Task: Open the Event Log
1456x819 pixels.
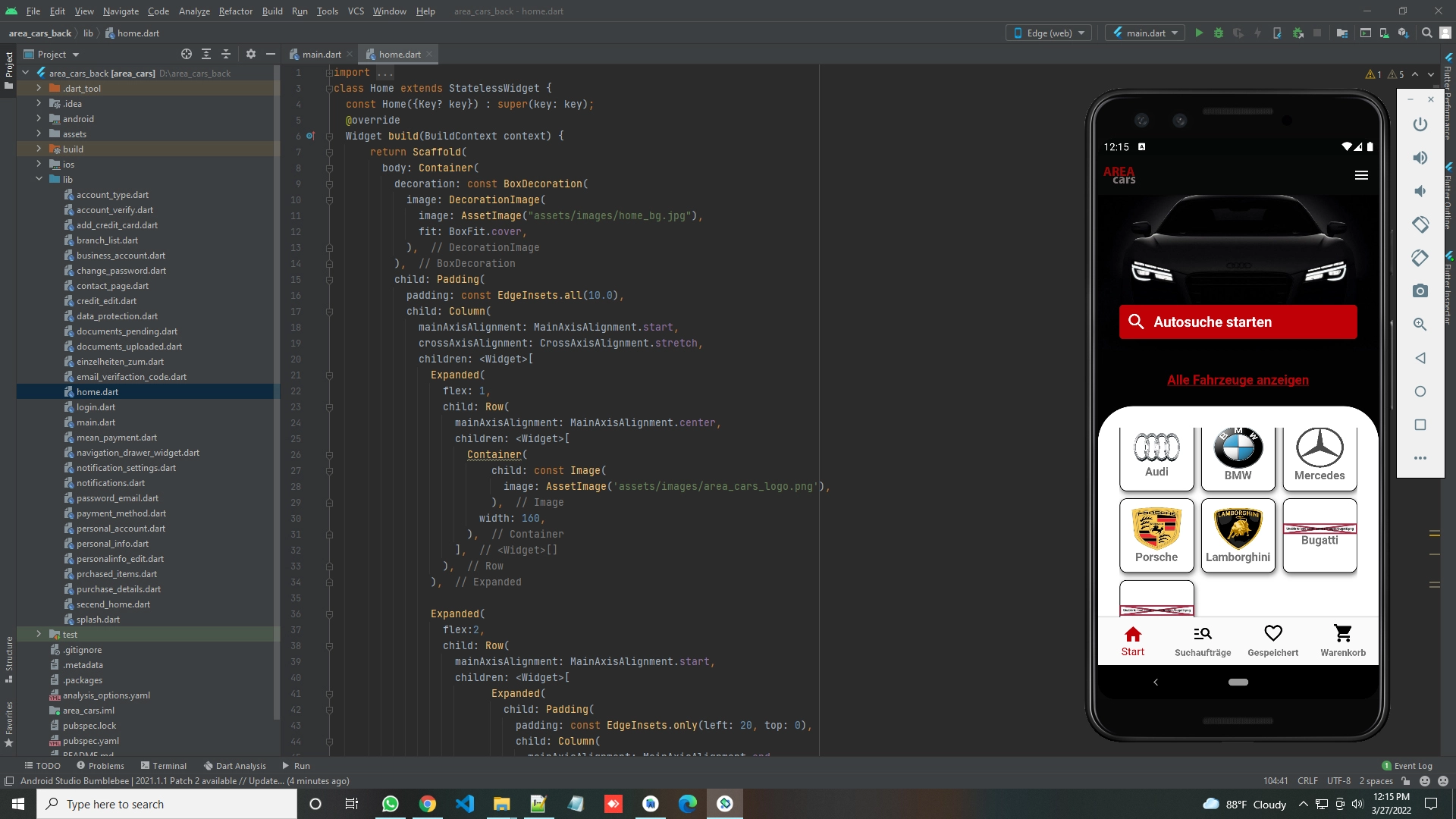Action: (1407, 766)
